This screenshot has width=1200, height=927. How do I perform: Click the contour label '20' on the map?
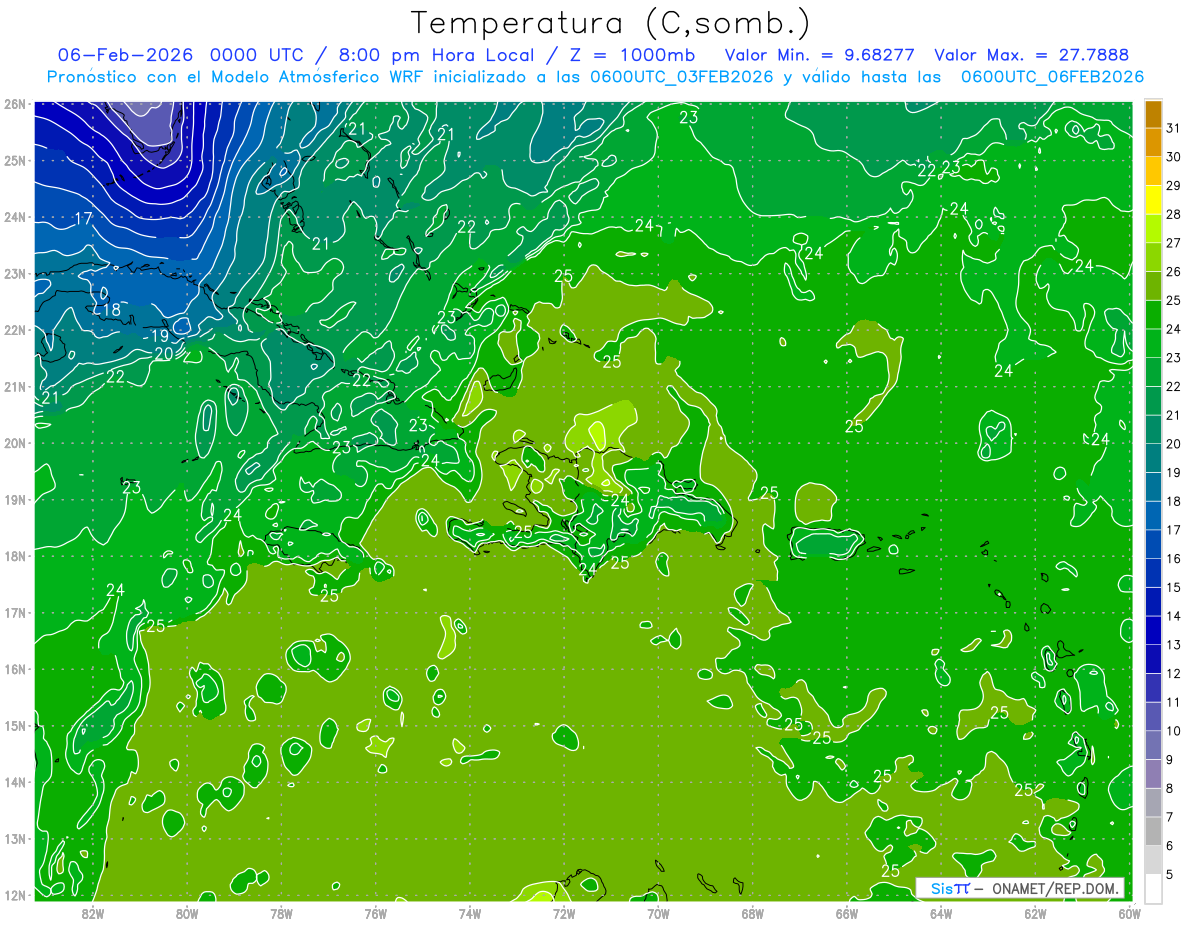164,352
